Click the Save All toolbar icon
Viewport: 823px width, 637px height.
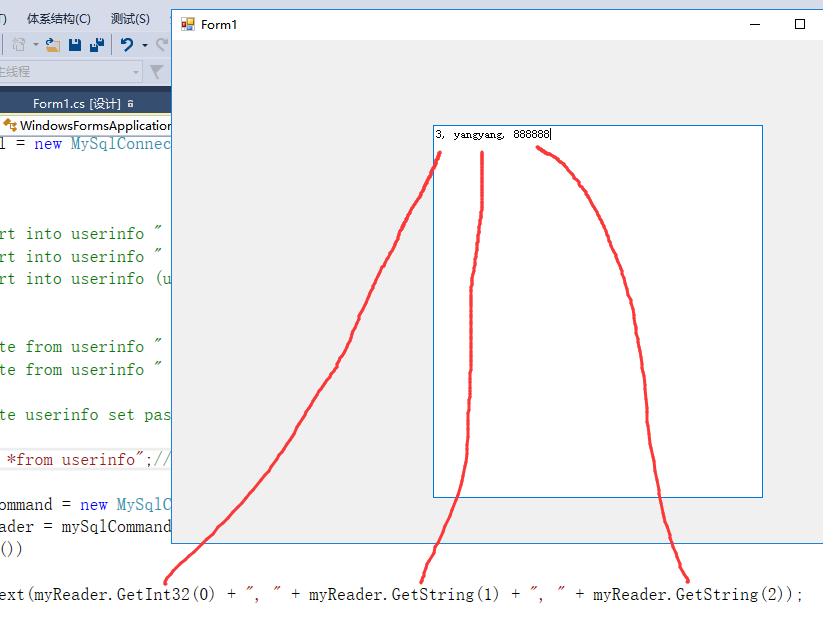coord(97,44)
